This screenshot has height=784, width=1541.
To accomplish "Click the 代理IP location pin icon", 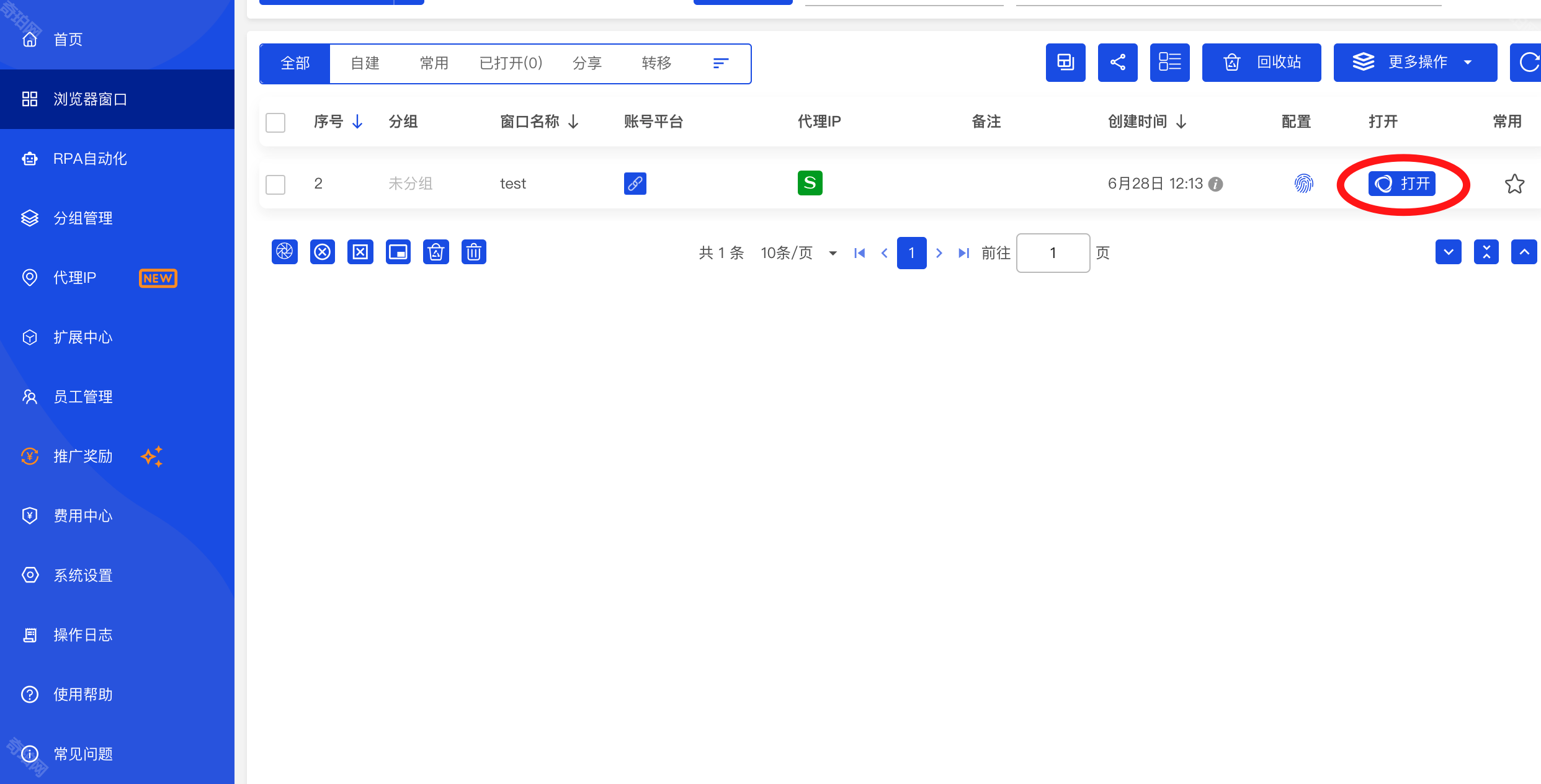I will point(30,278).
